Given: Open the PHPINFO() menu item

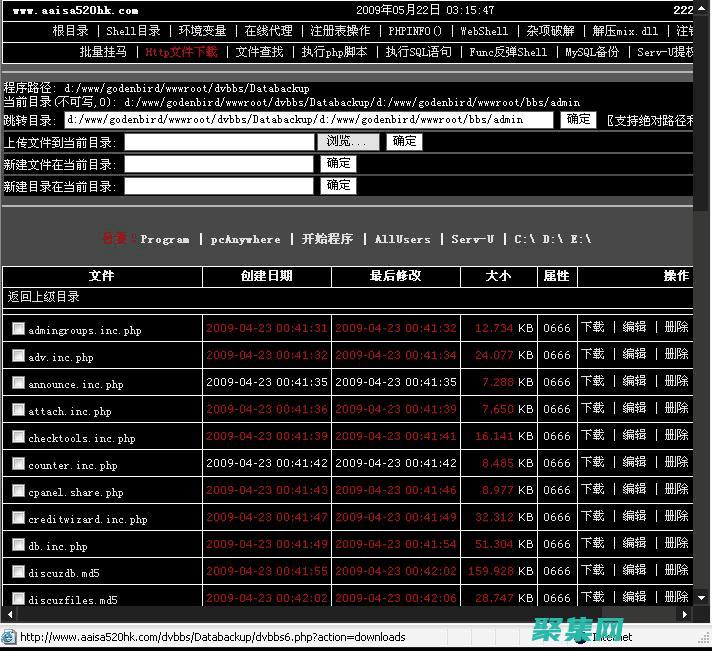Looking at the screenshot, I should coord(415,31).
